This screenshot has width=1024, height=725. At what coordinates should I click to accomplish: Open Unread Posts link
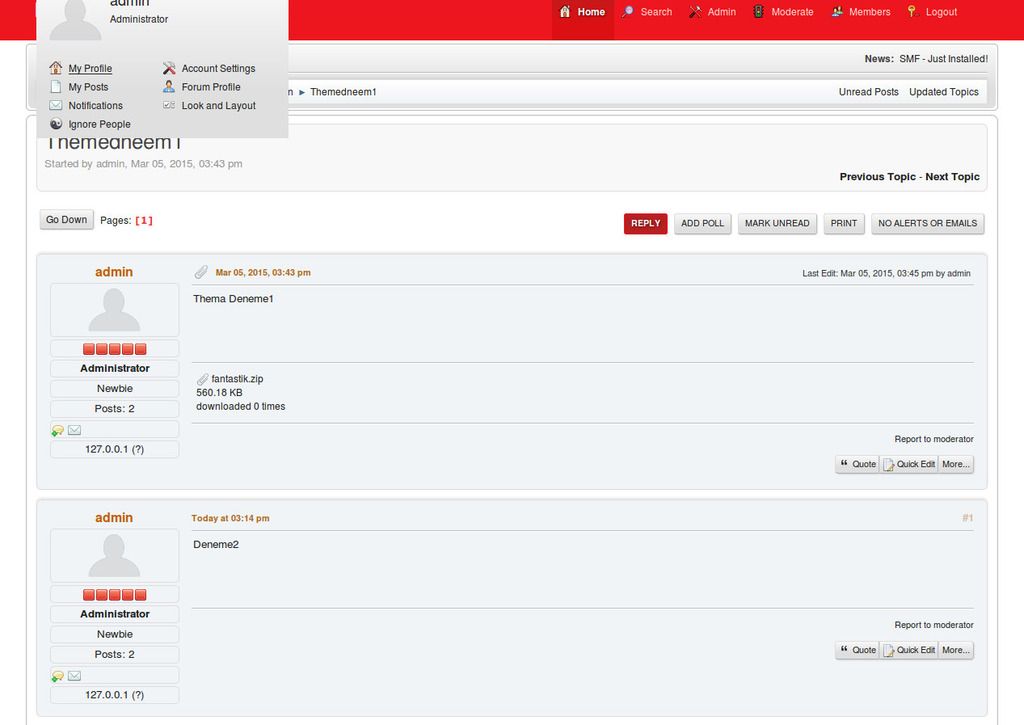[869, 92]
